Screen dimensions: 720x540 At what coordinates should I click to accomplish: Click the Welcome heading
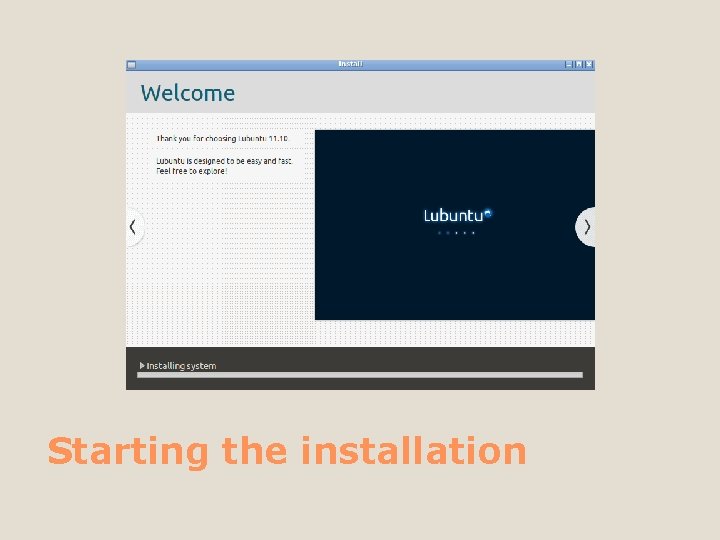[188, 93]
